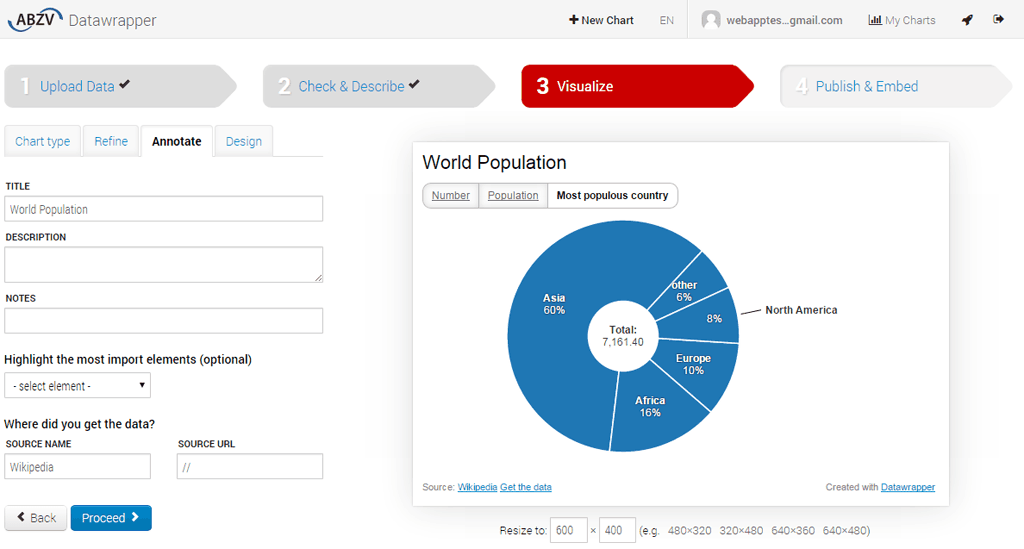Go to step 2 Check & Describe
The image size is (1024, 549).
tap(379, 86)
